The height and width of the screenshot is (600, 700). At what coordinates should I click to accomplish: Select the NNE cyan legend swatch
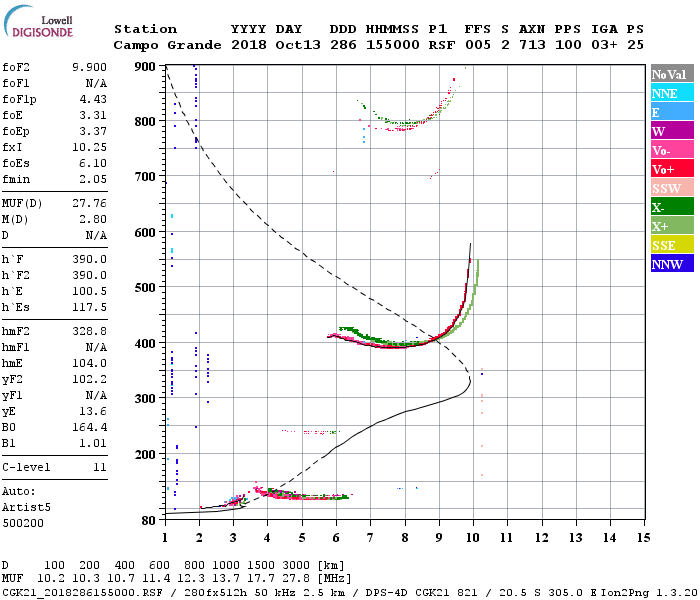coord(672,93)
